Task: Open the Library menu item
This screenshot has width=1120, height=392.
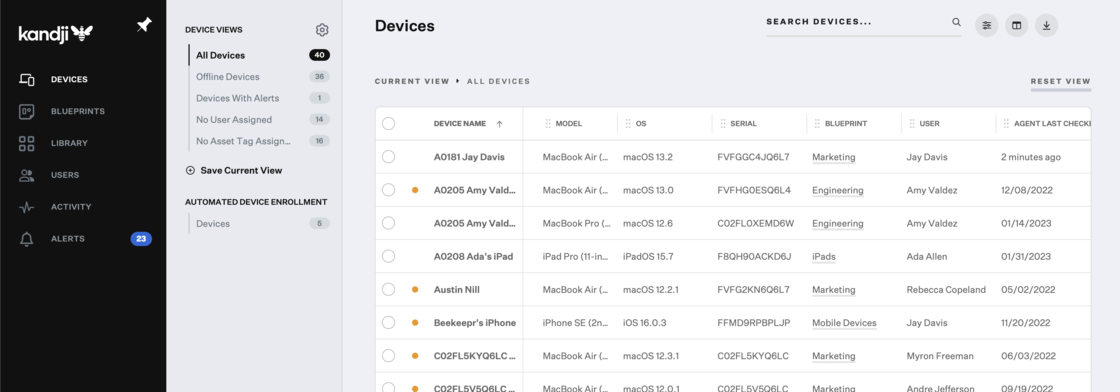Action: coord(69,144)
